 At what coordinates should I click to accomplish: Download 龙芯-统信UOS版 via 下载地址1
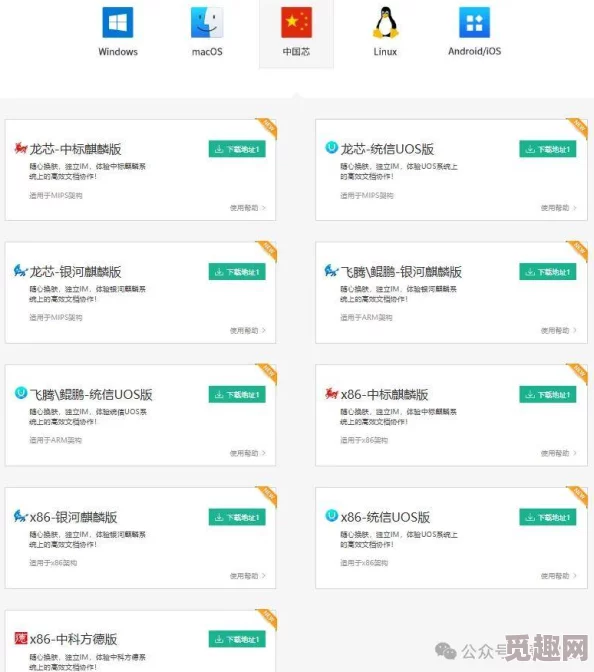tap(548, 149)
